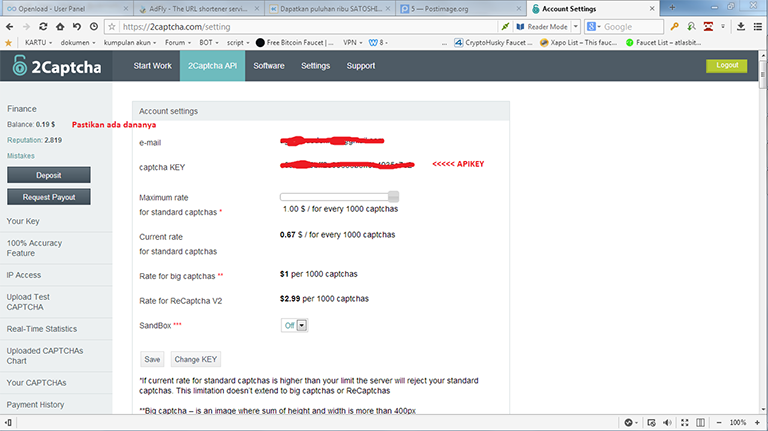
Task: Click the orange key password icon
Action: coord(674,26)
